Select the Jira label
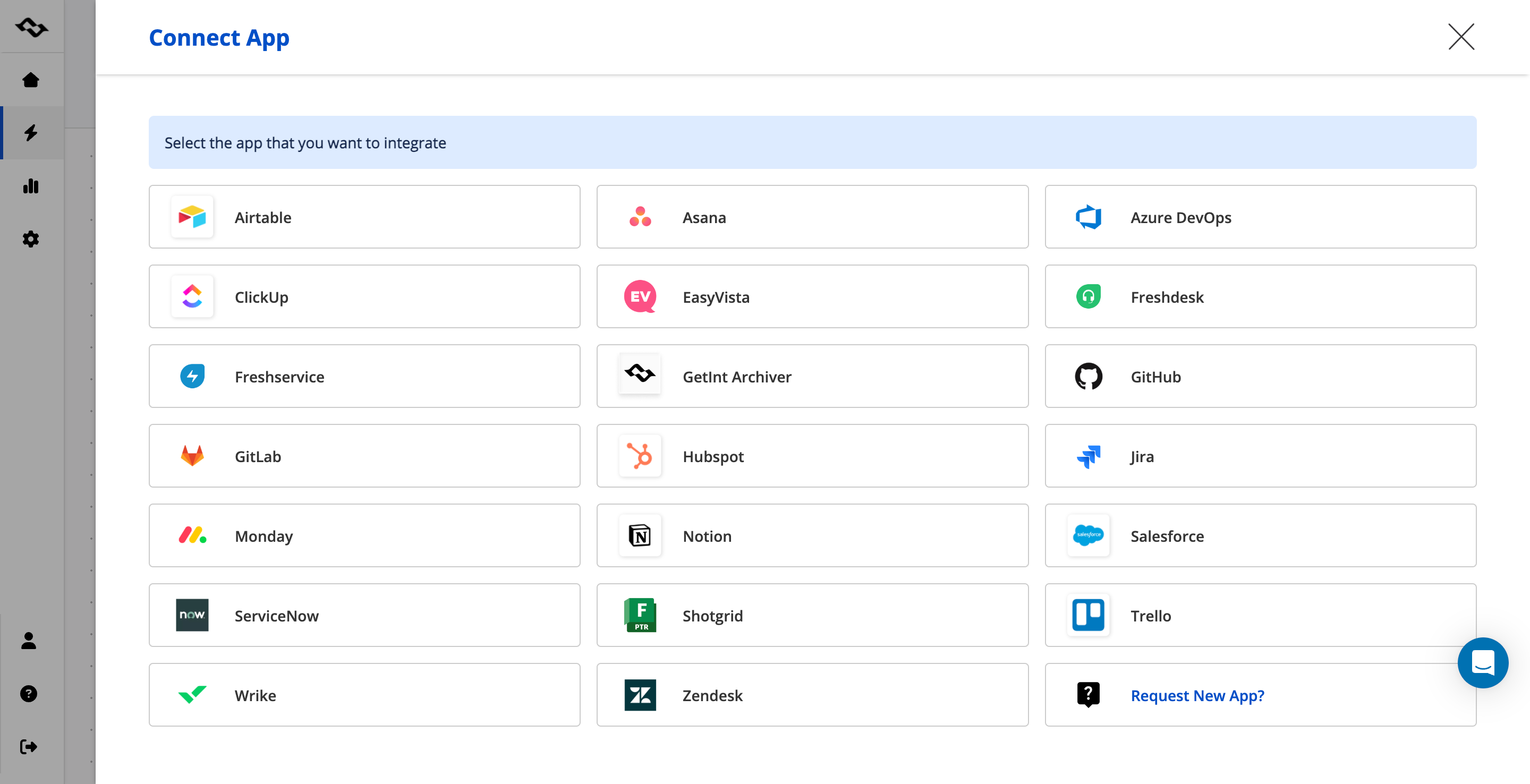This screenshot has width=1530, height=784. [x=1142, y=456]
